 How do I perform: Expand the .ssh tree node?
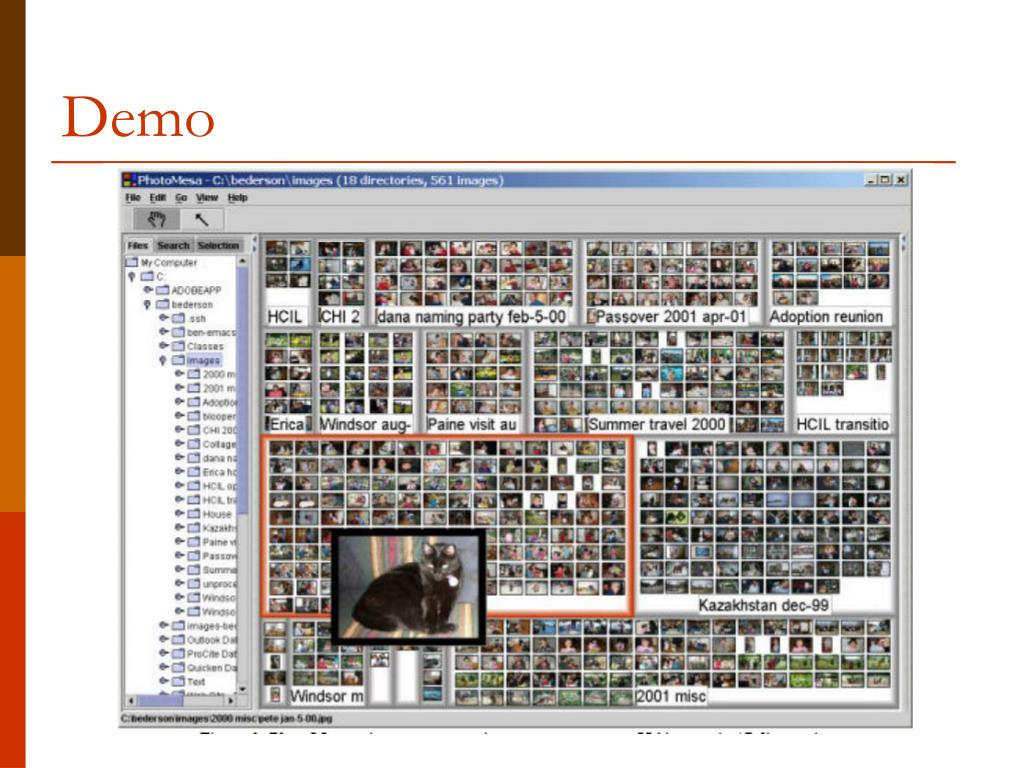(x=164, y=318)
